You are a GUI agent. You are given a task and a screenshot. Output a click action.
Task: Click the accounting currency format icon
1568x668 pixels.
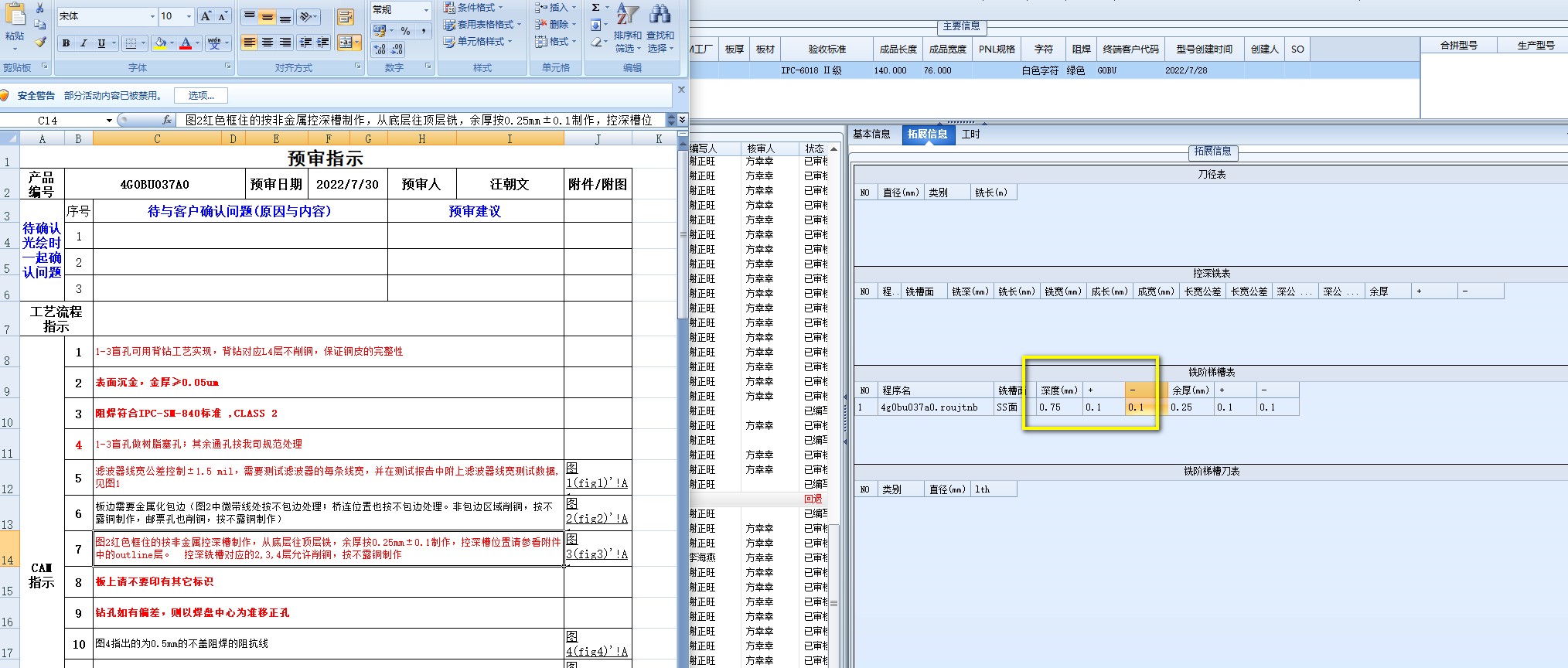[379, 31]
